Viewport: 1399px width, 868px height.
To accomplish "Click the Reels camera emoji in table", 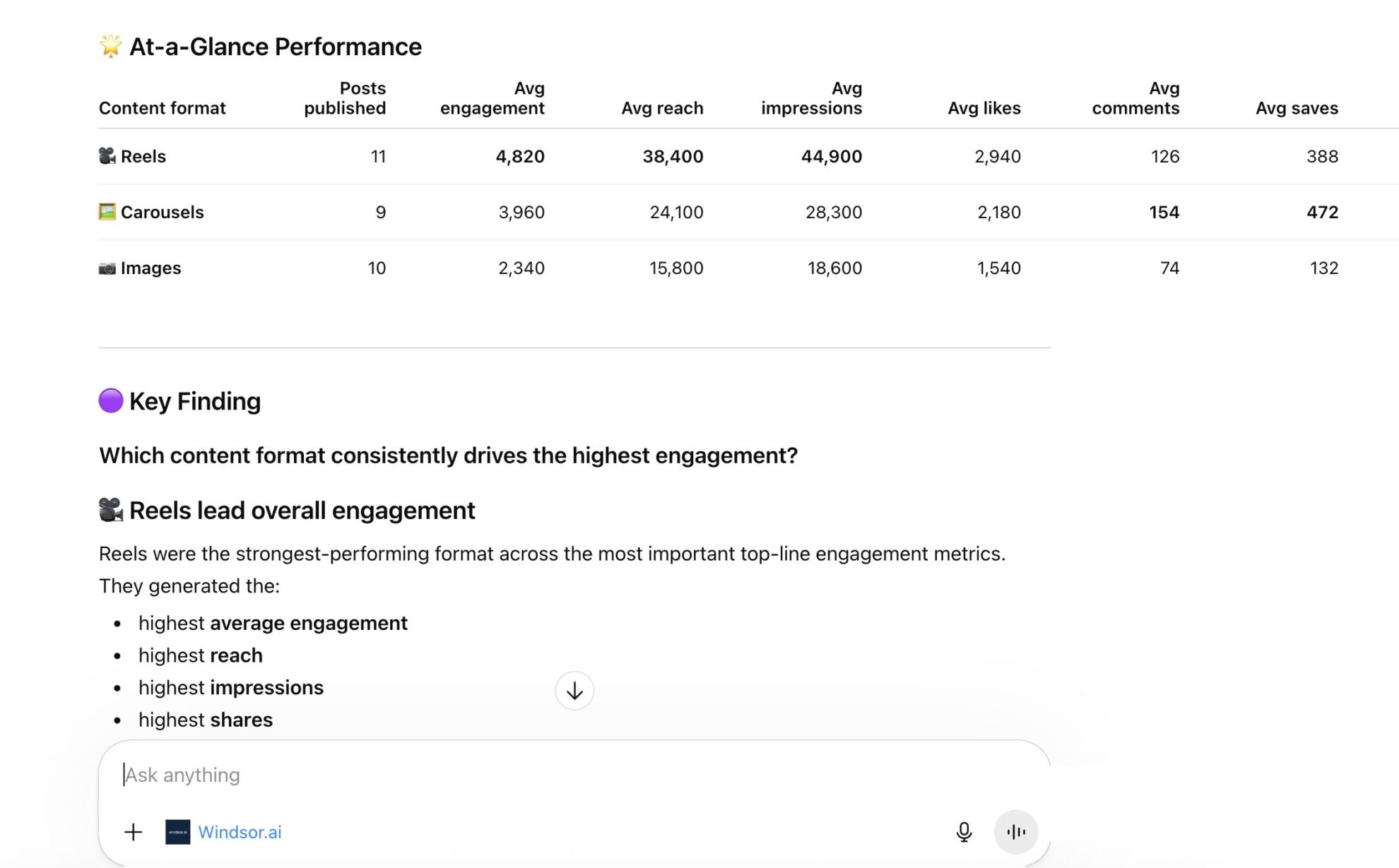I will [x=107, y=155].
